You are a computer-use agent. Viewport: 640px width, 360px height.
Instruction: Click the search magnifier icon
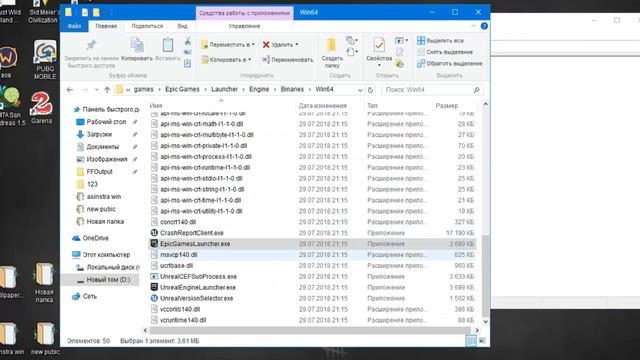pos(476,89)
